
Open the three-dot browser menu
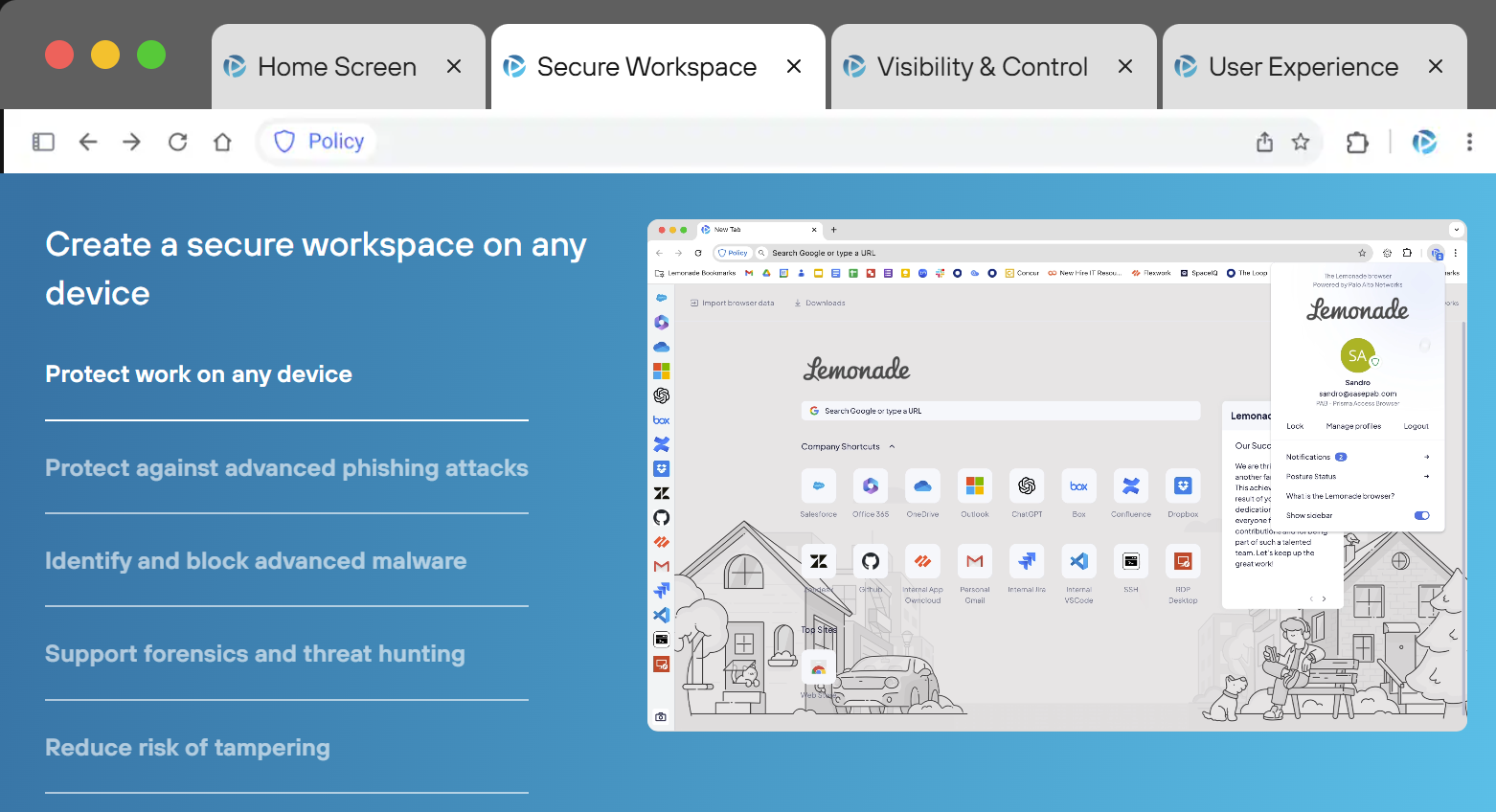coord(1469,142)
